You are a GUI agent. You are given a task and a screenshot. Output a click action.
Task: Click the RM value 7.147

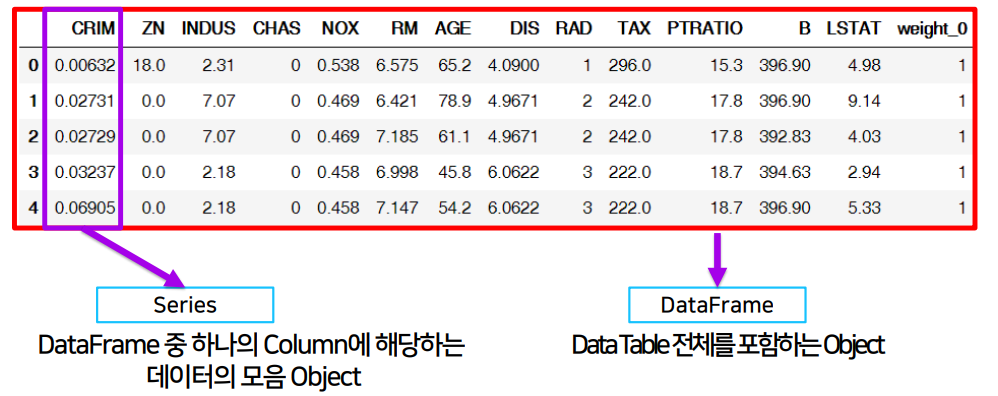pos(397,208)
